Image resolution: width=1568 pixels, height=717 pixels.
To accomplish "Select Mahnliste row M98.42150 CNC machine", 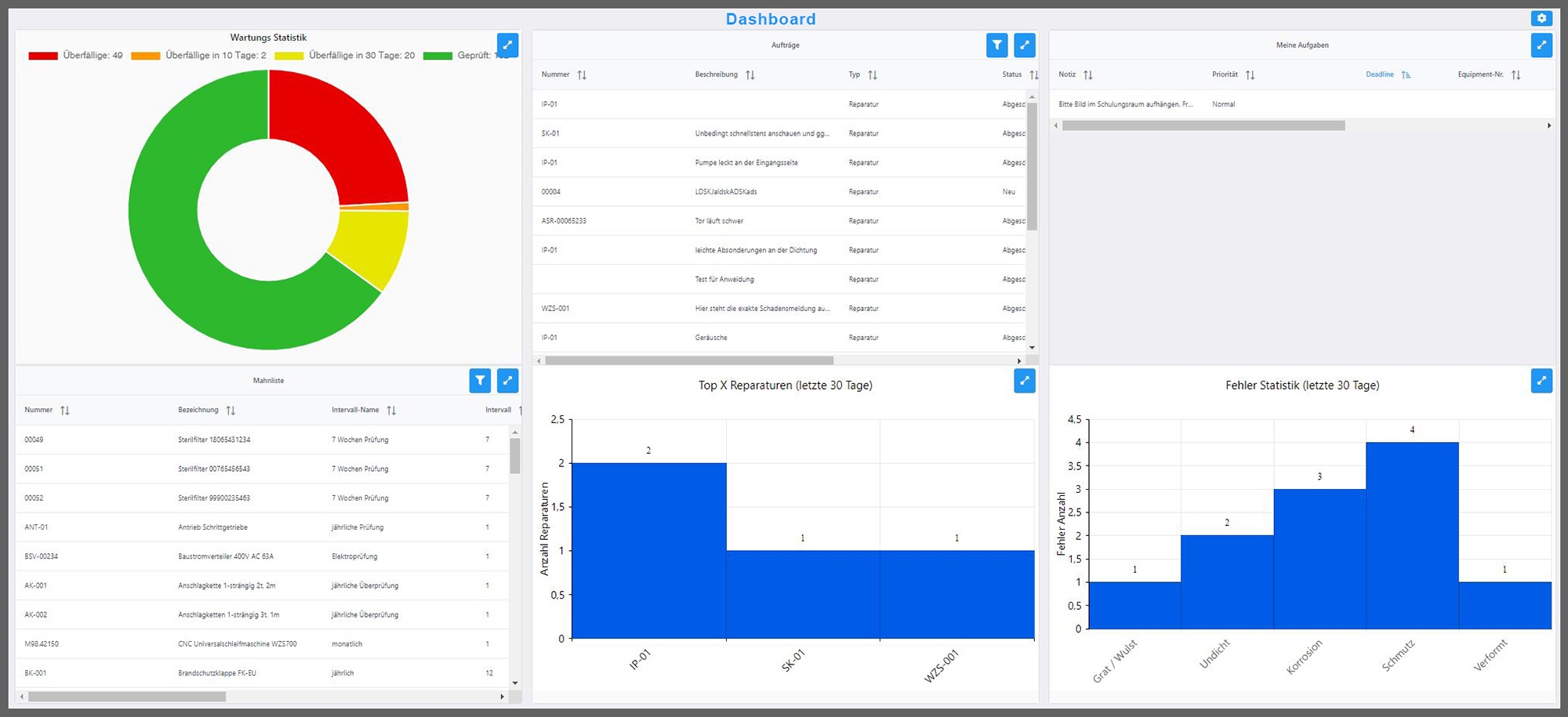I will (x=262, y=644).
